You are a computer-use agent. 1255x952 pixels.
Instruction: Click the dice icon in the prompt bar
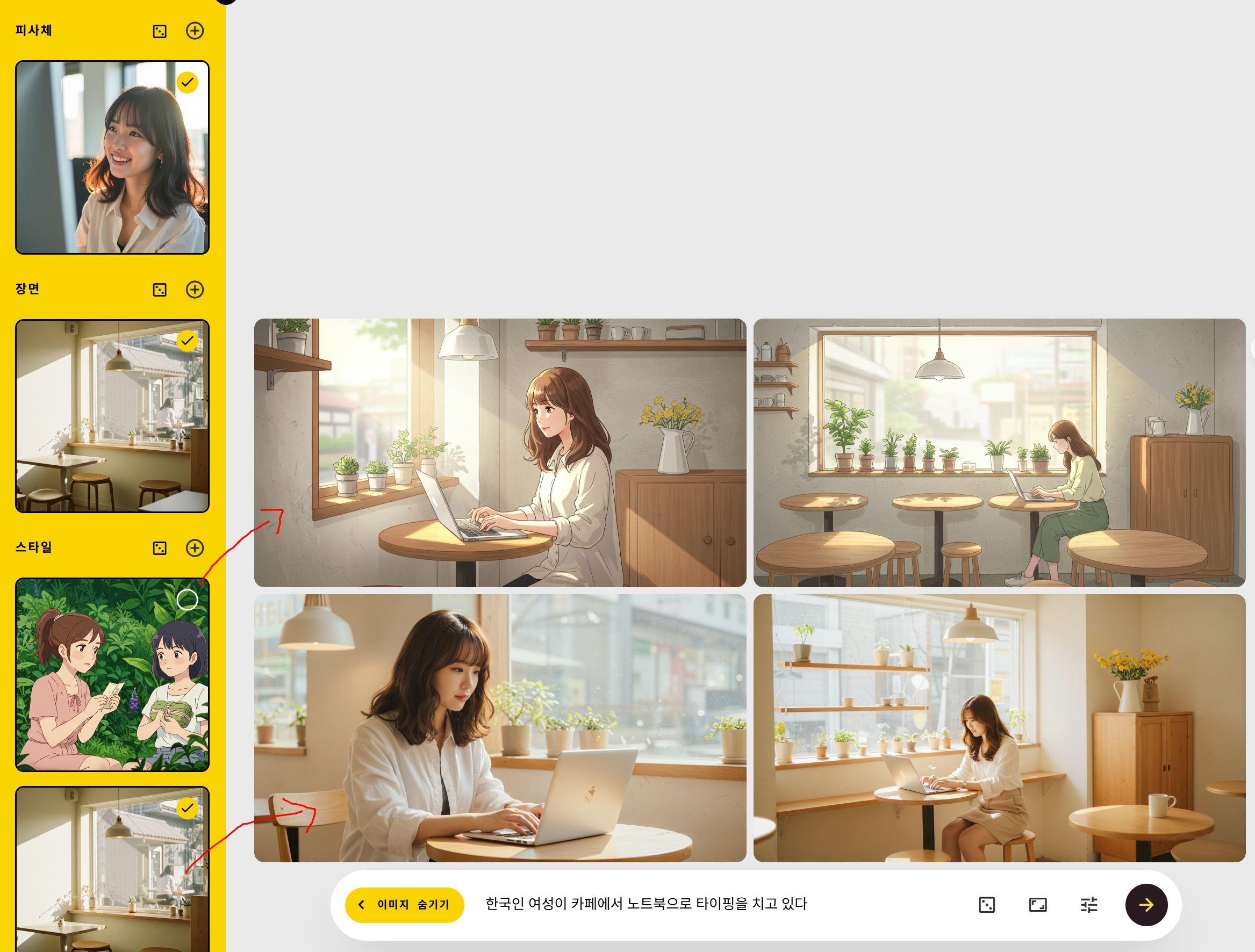click(987, 905)
